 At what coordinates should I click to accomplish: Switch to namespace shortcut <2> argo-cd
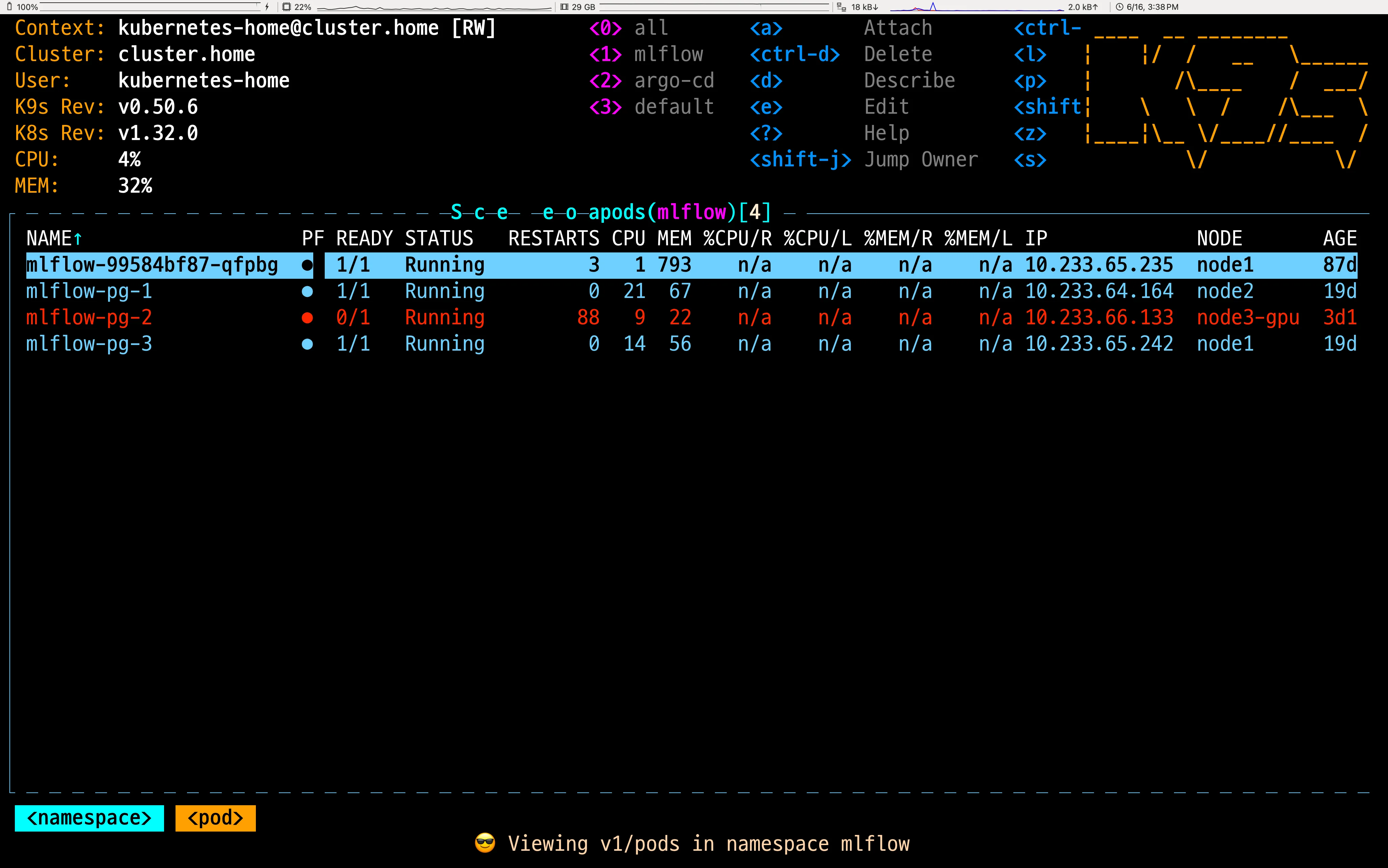pyautogui.click(x=651, y=80)
